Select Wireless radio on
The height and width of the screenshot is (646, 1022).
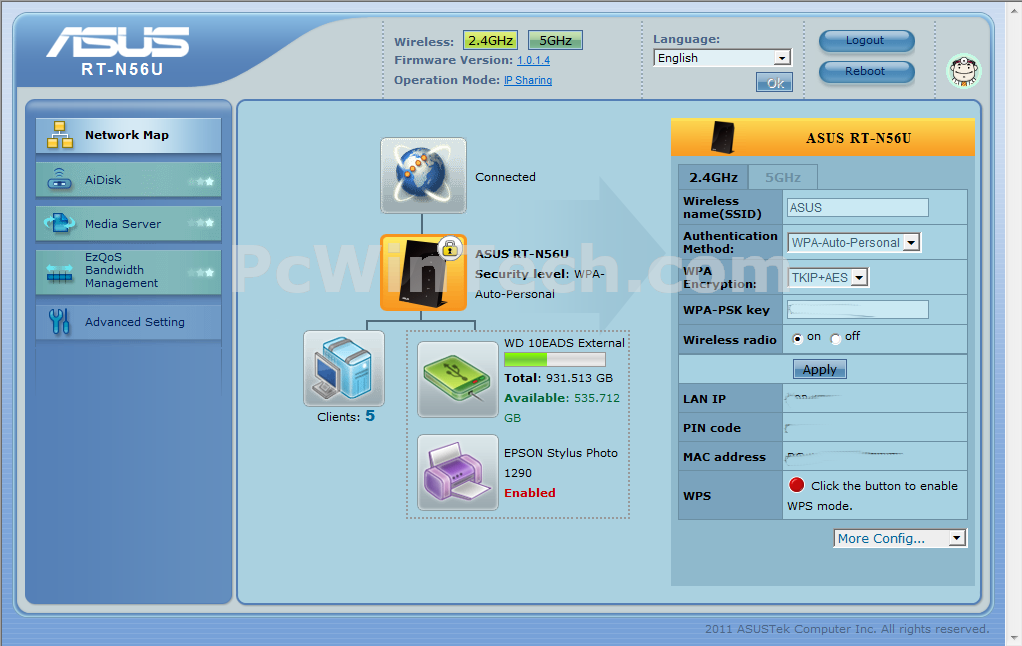[x=797, y=338]
